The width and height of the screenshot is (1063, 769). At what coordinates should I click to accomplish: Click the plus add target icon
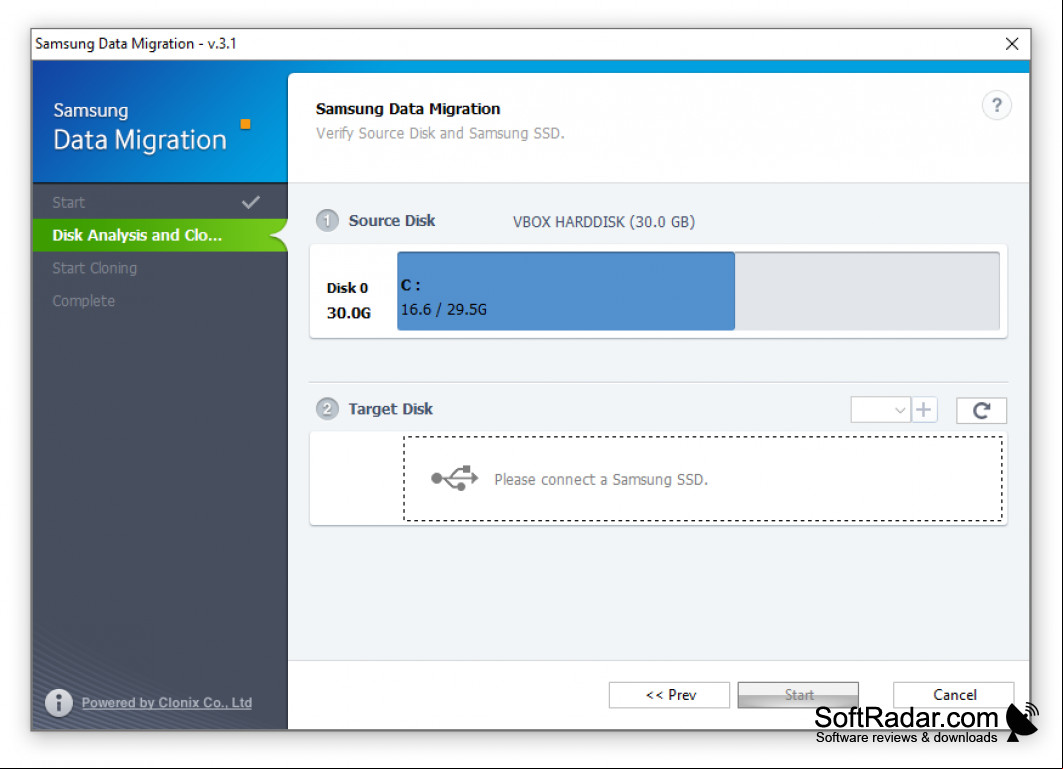(923, 410)
